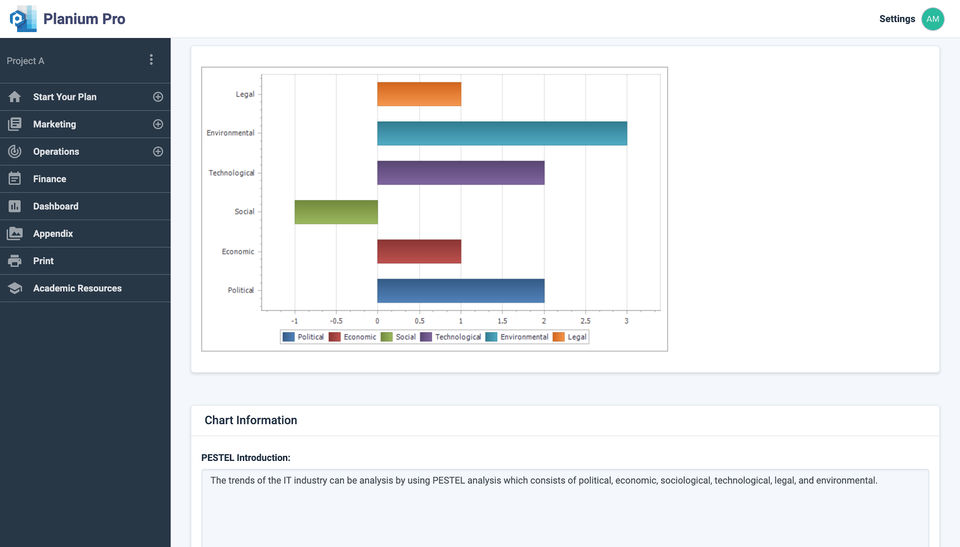Open the AM user avatar menu
Screen dimensions: 960x547
point(932,19)
